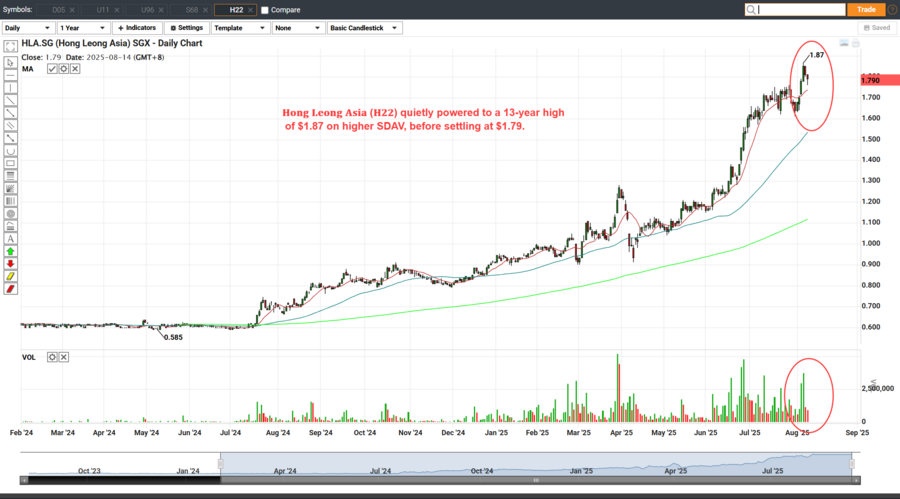
Task: Click scrollbar left arrow under range navigator
Action: [24, 480]
